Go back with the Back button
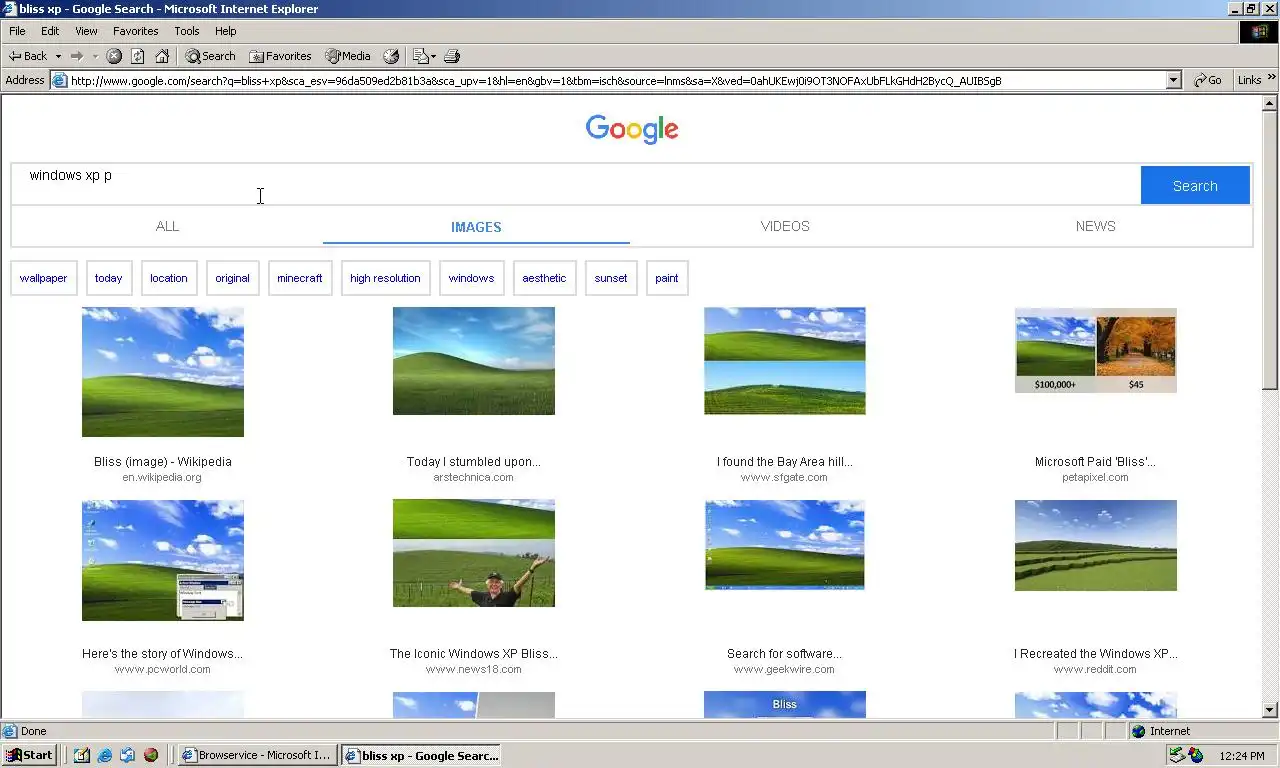This screenshot has width=1280, height=768. tap(28, 56)
